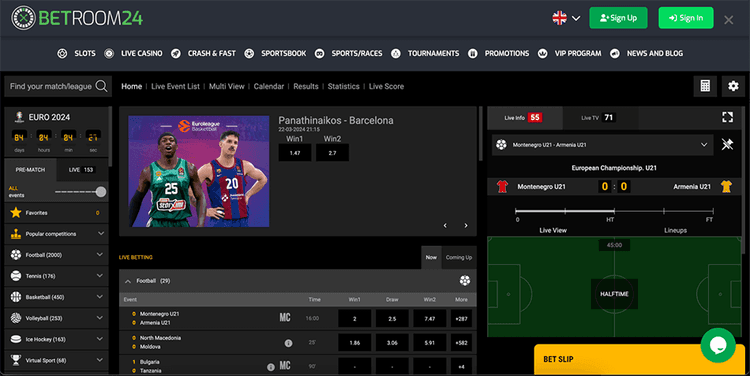Show next banner slide
Viewport: 750px width, 376px height.
pos(466,225)
